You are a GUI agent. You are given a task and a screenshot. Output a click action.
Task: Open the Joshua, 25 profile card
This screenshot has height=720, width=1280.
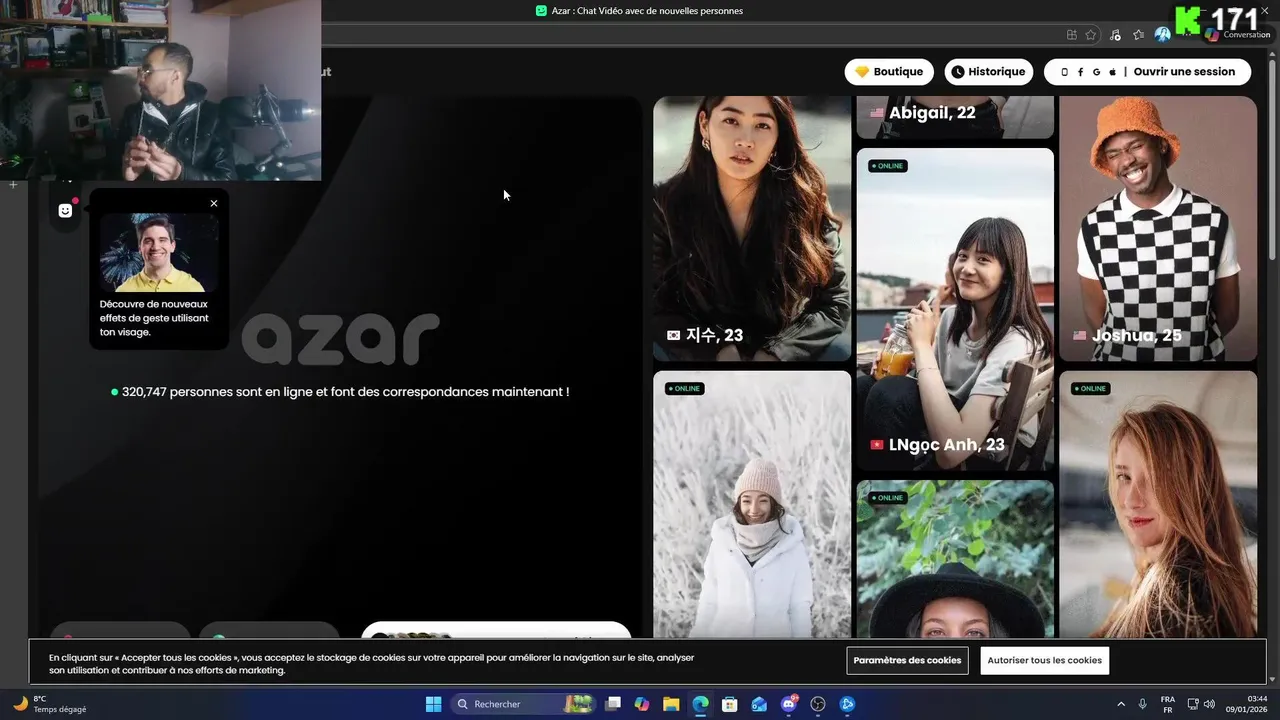tap(1158, 228)
